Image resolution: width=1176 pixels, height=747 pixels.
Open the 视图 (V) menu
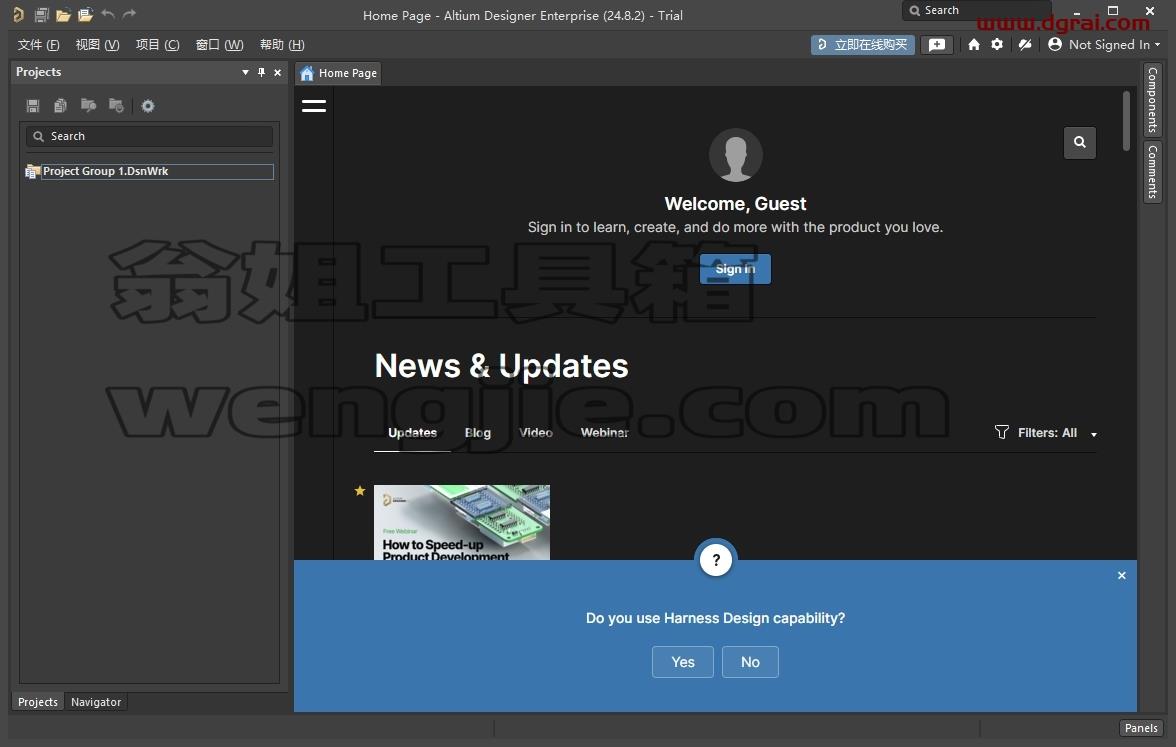click(x=98, y=45)
